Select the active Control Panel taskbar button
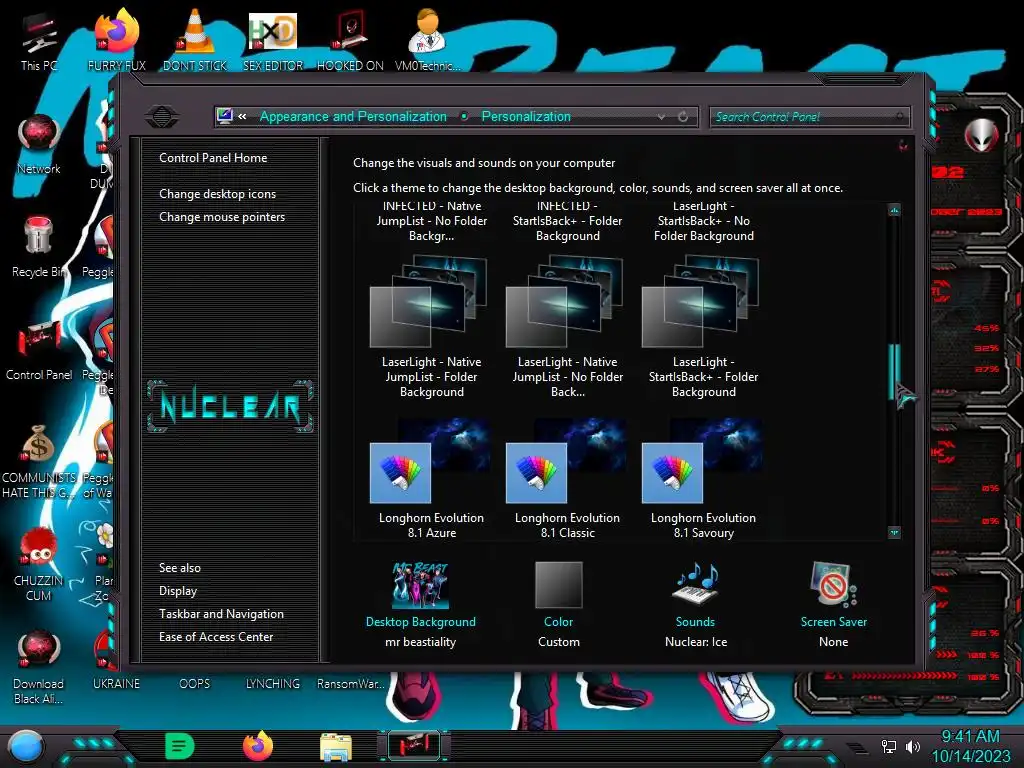This screenshot has height=768, width=1024. [x=414, y=746]
